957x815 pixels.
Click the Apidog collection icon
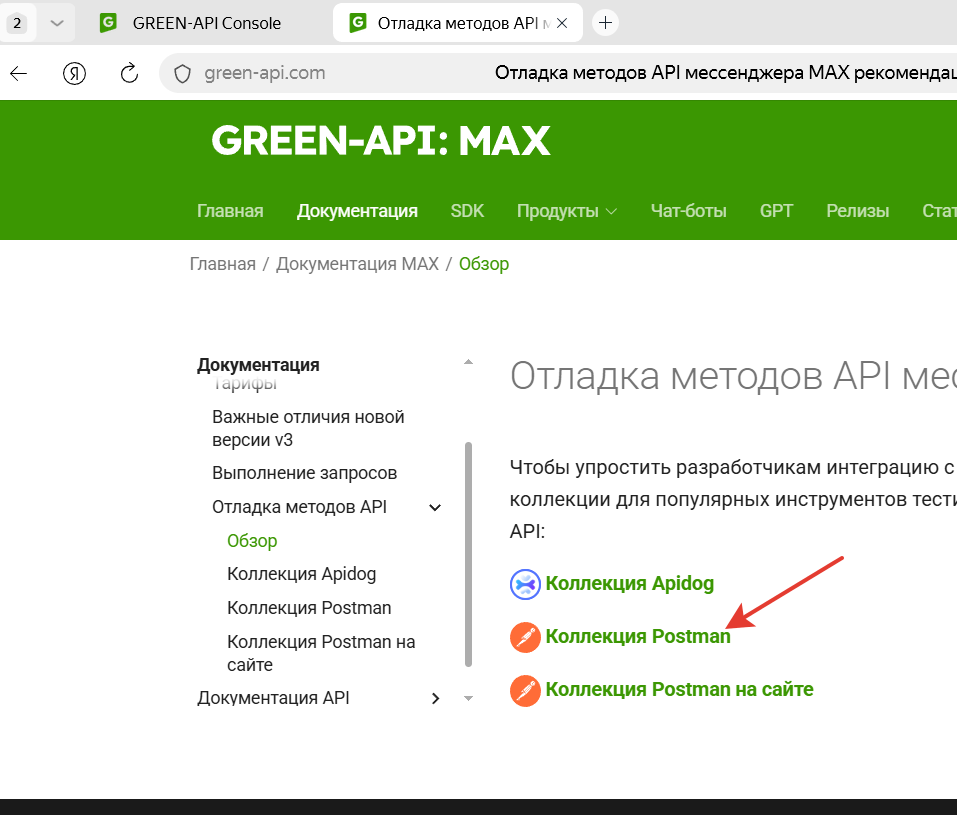pos(524,584)
